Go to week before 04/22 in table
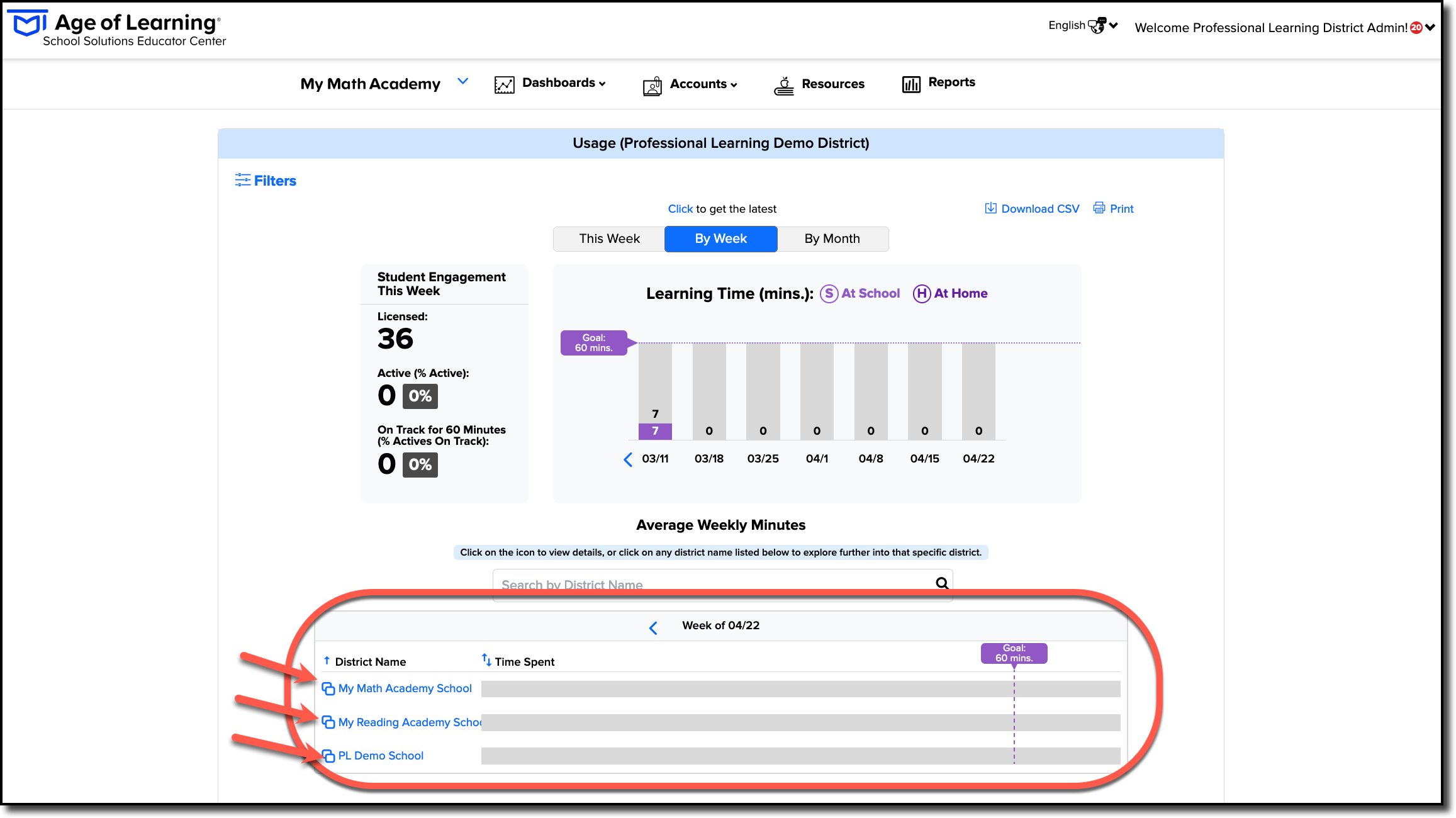The image size is (1456, 818). [653, 628]
